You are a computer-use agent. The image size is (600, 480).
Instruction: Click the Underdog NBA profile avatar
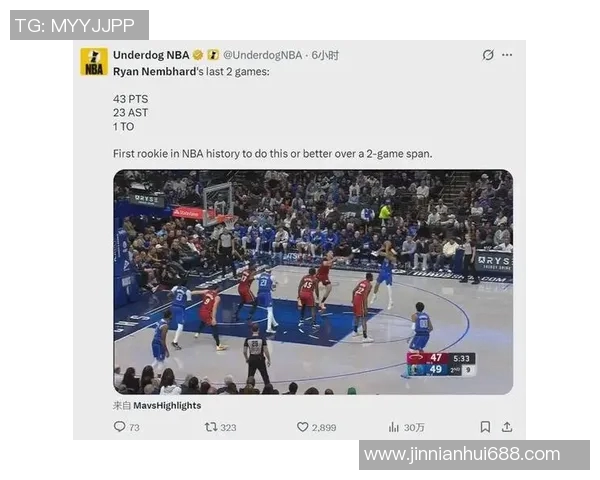click(94, 62)
